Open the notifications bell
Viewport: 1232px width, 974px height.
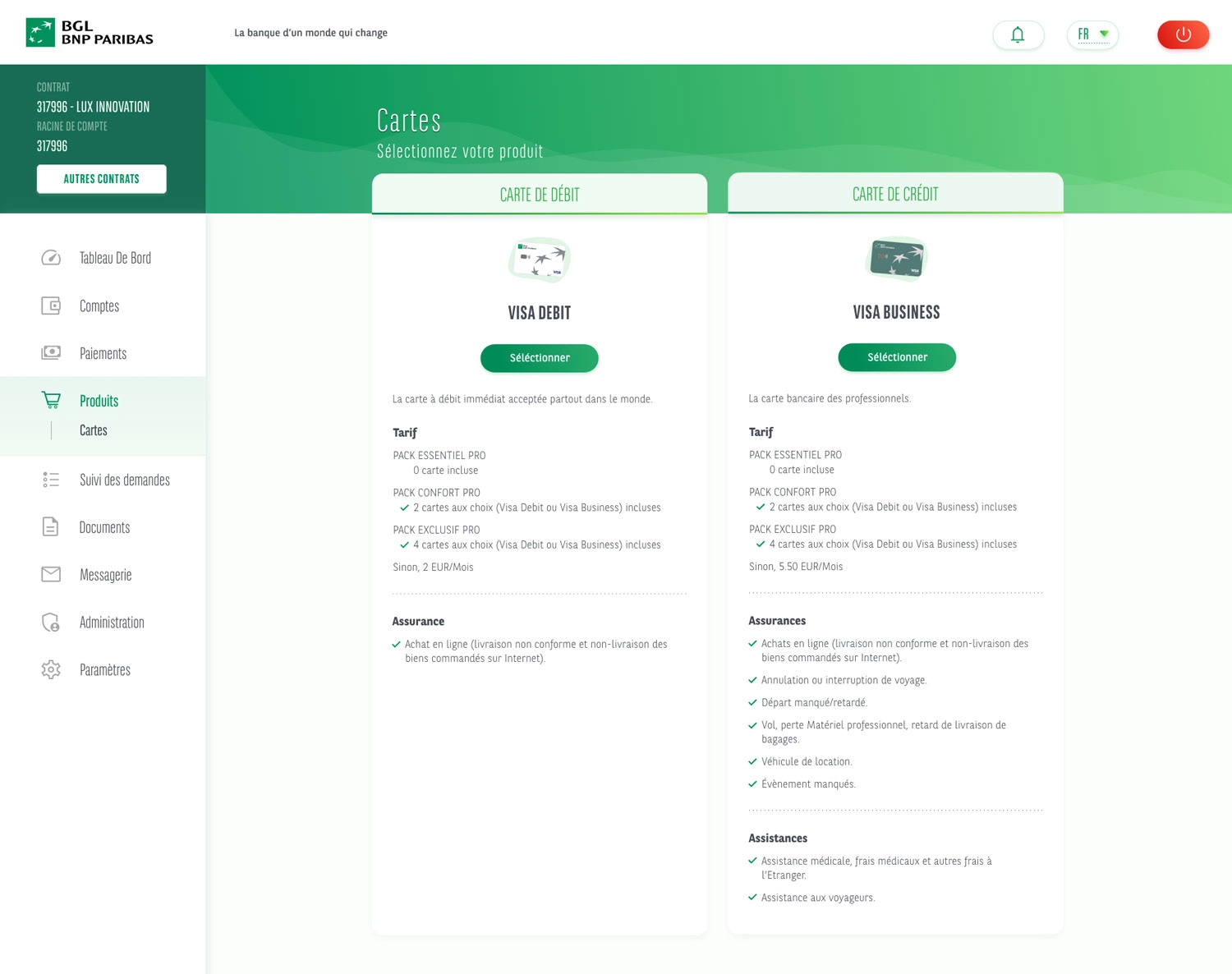pyautogui.click(x=1018, y=34)
